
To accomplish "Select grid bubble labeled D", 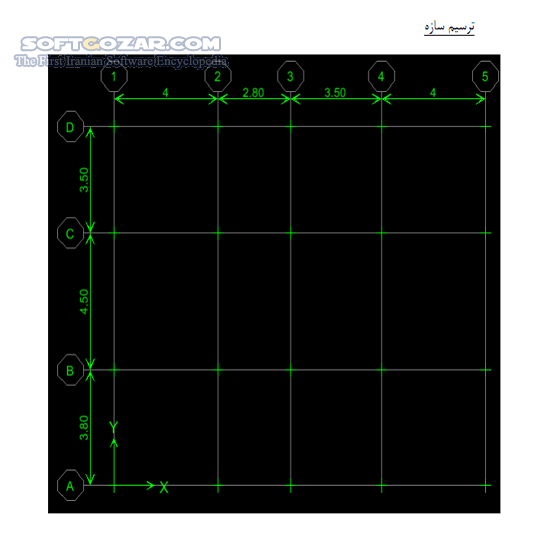I will [x=71, y=127].
